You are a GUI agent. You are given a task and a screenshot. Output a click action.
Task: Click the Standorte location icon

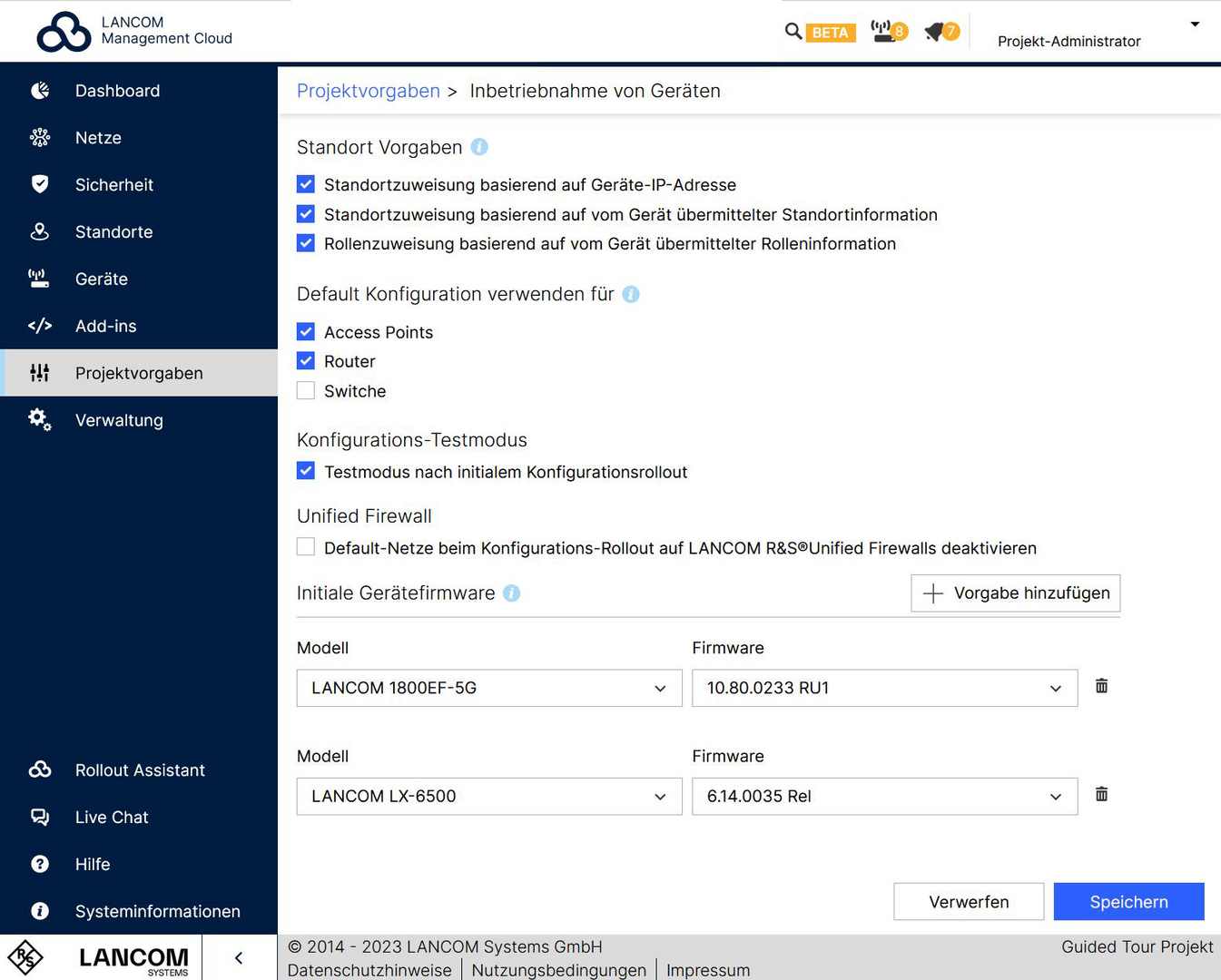click(x=40, y=231)
